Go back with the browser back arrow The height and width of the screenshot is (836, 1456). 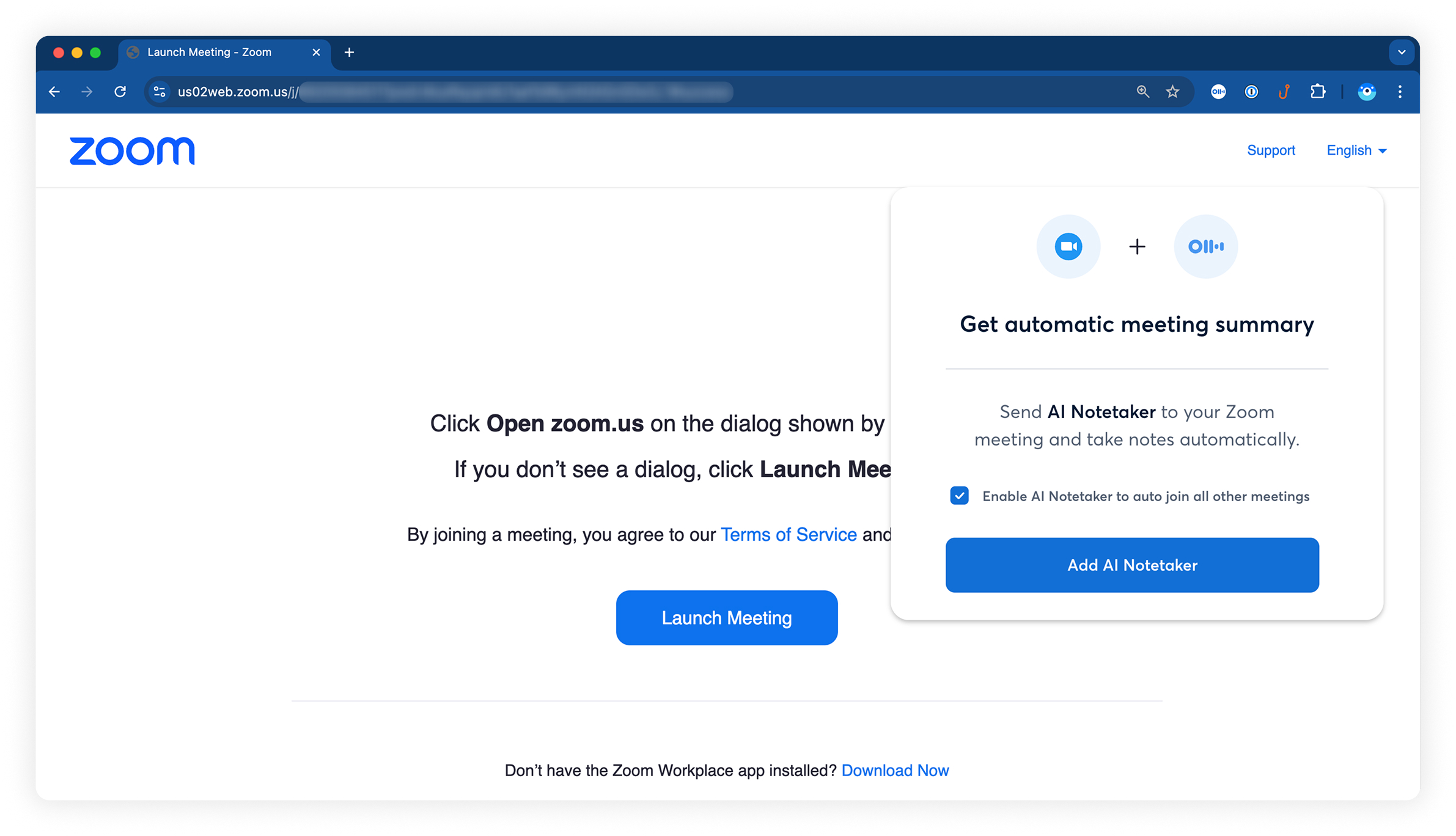54,92
